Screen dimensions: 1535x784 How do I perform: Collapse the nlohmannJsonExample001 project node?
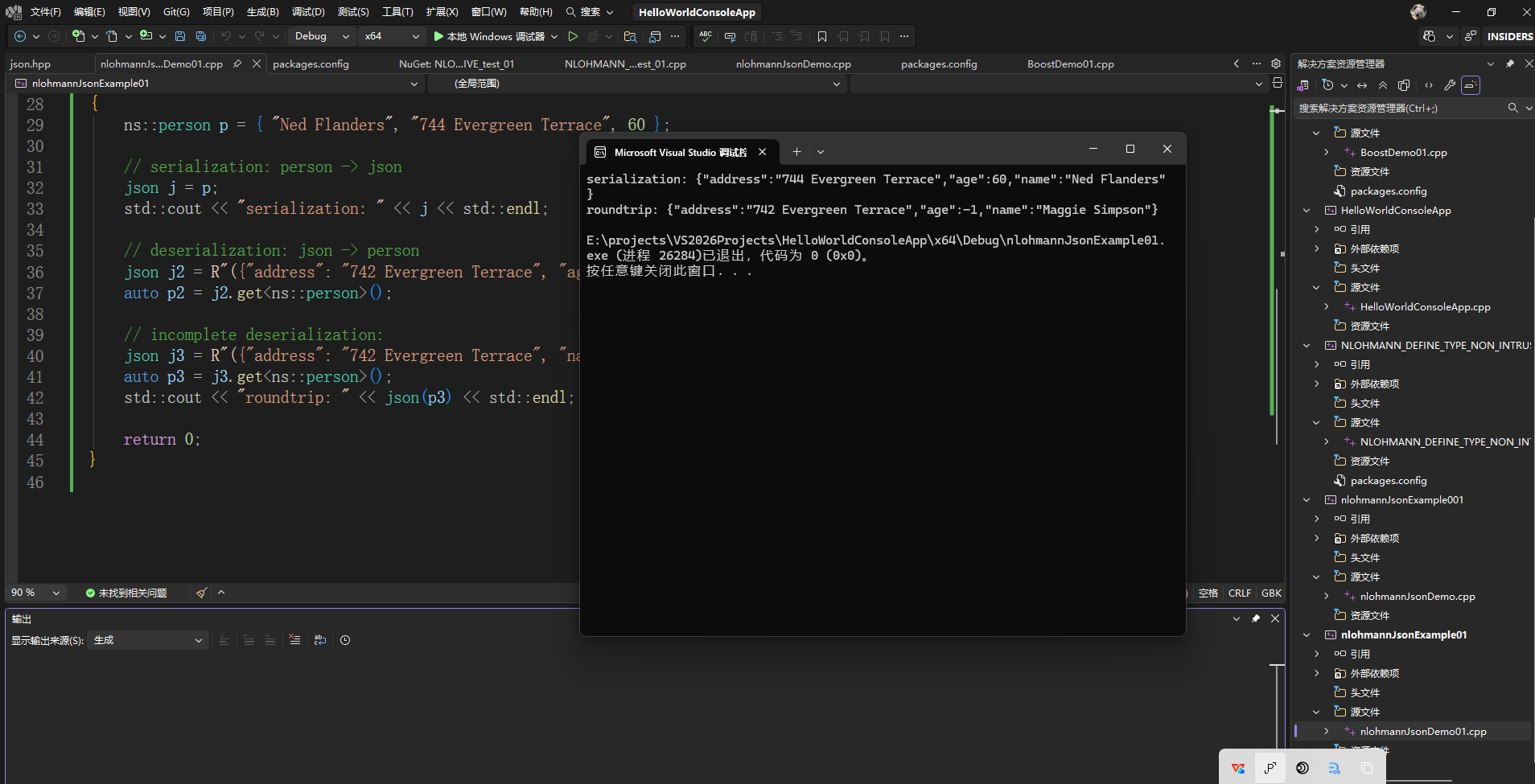tap(1307, 499)
